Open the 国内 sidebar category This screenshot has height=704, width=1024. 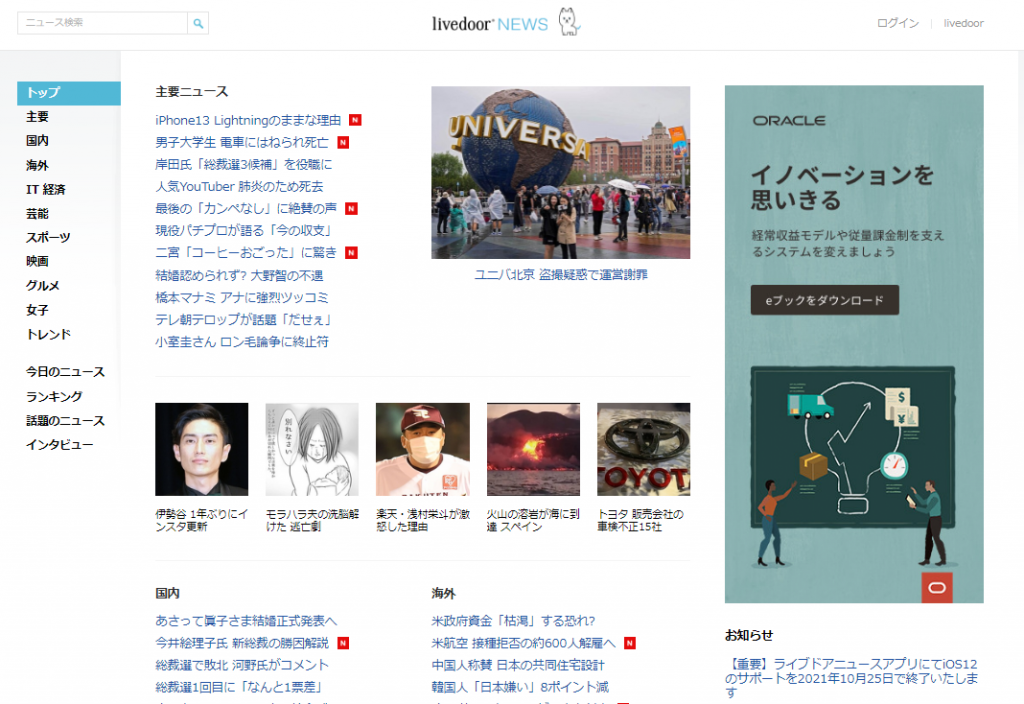click(37, 140)
